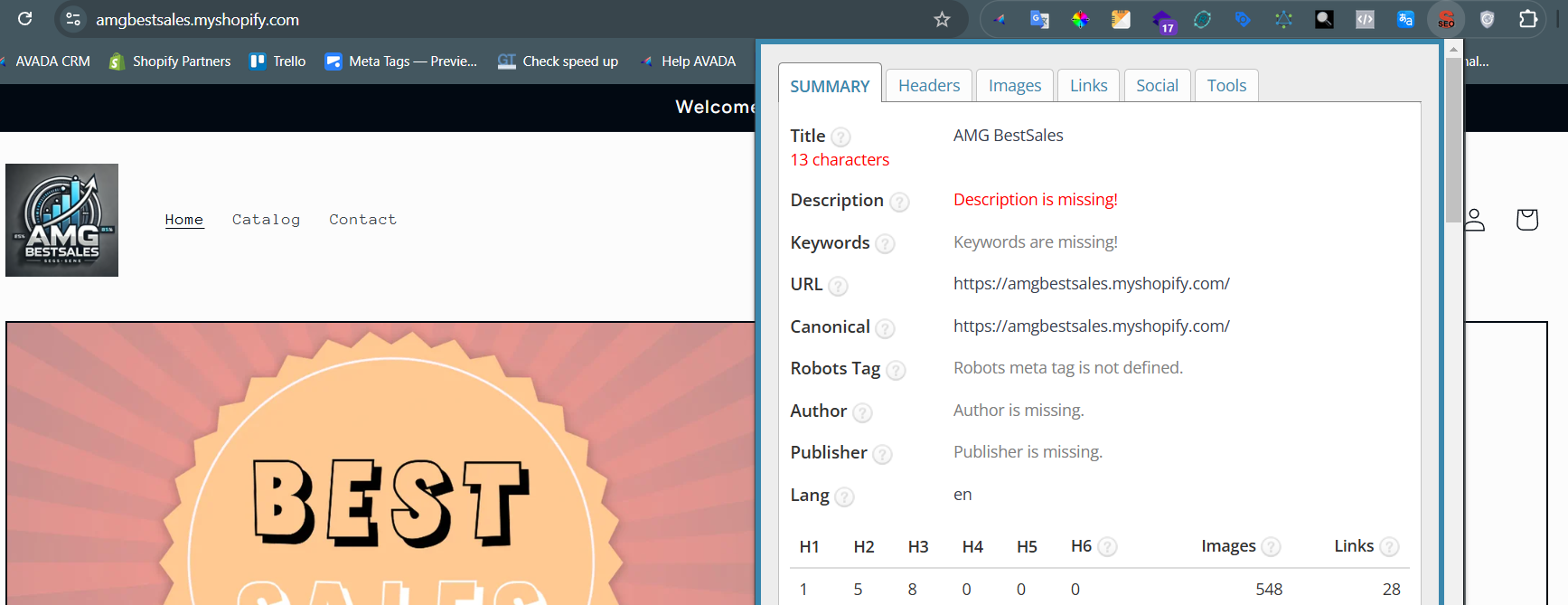The width and height of the screenshot is (1568, 605).
Task: Click the BEST SALES hero banner image
Action: (380, 464)
